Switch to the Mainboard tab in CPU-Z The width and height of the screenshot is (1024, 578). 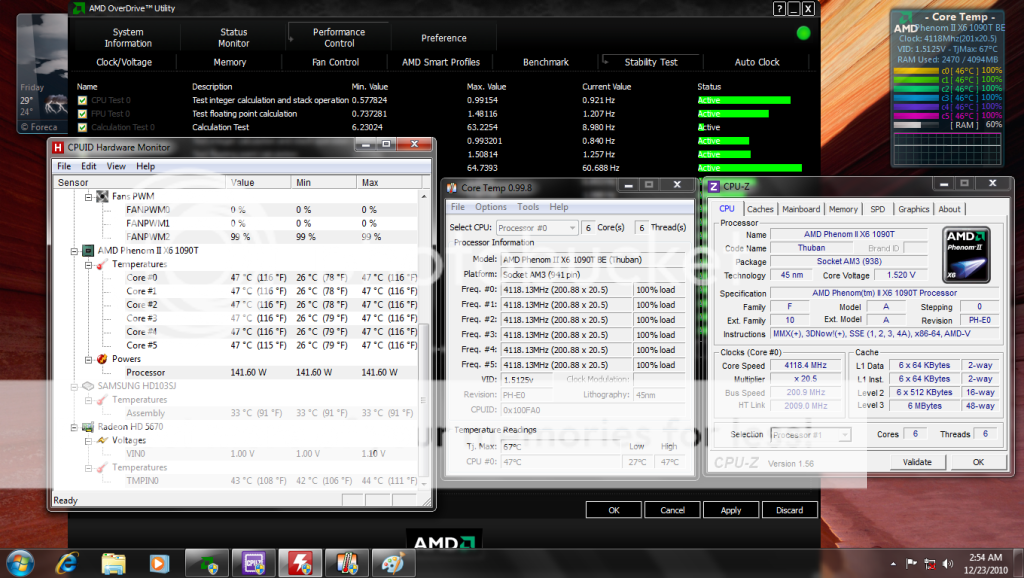[801, 209]
